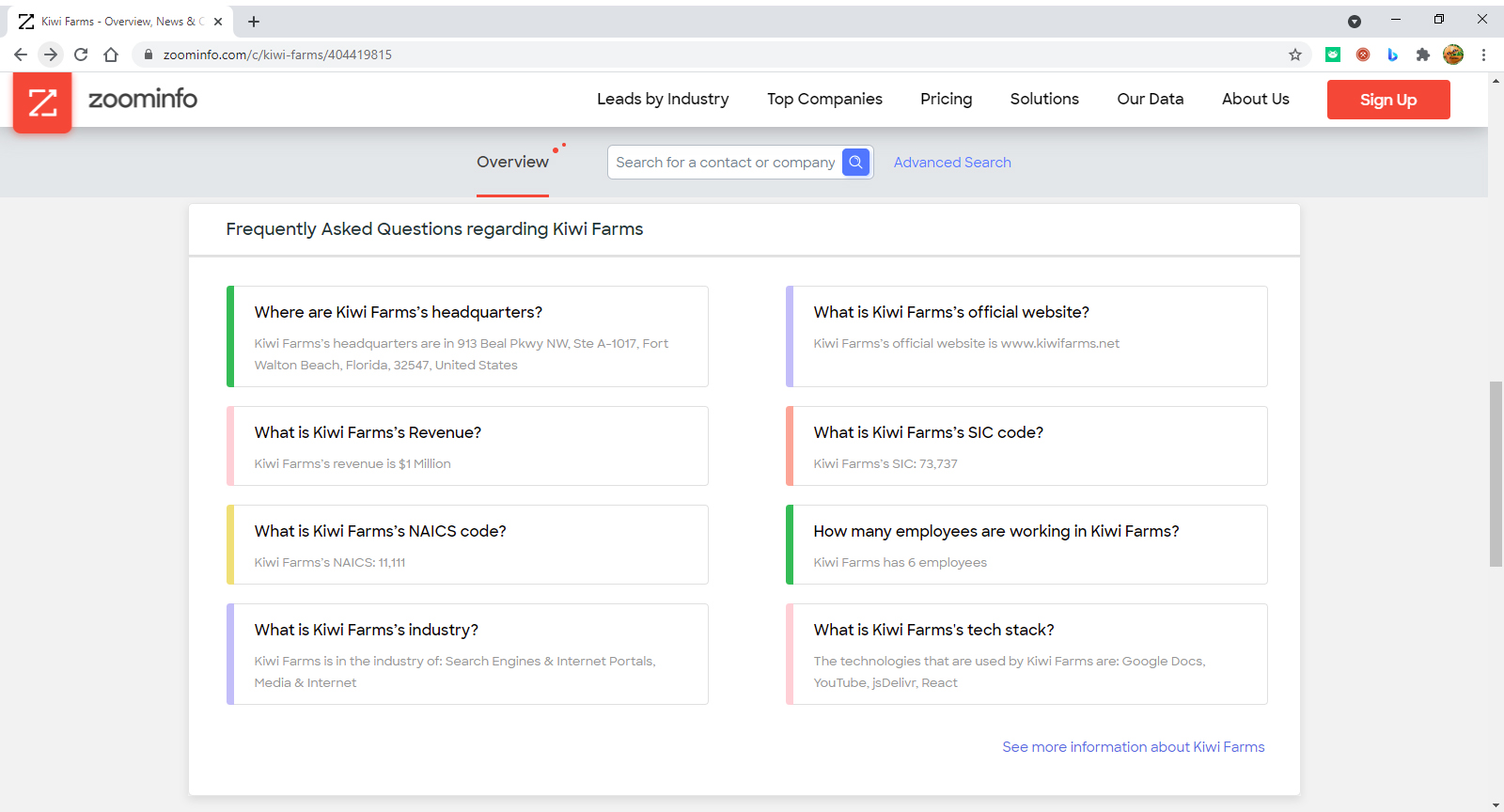Viewport: 1504px width, 812px height.
Task: Click the tech stack question heading
Action: (933, 630)
